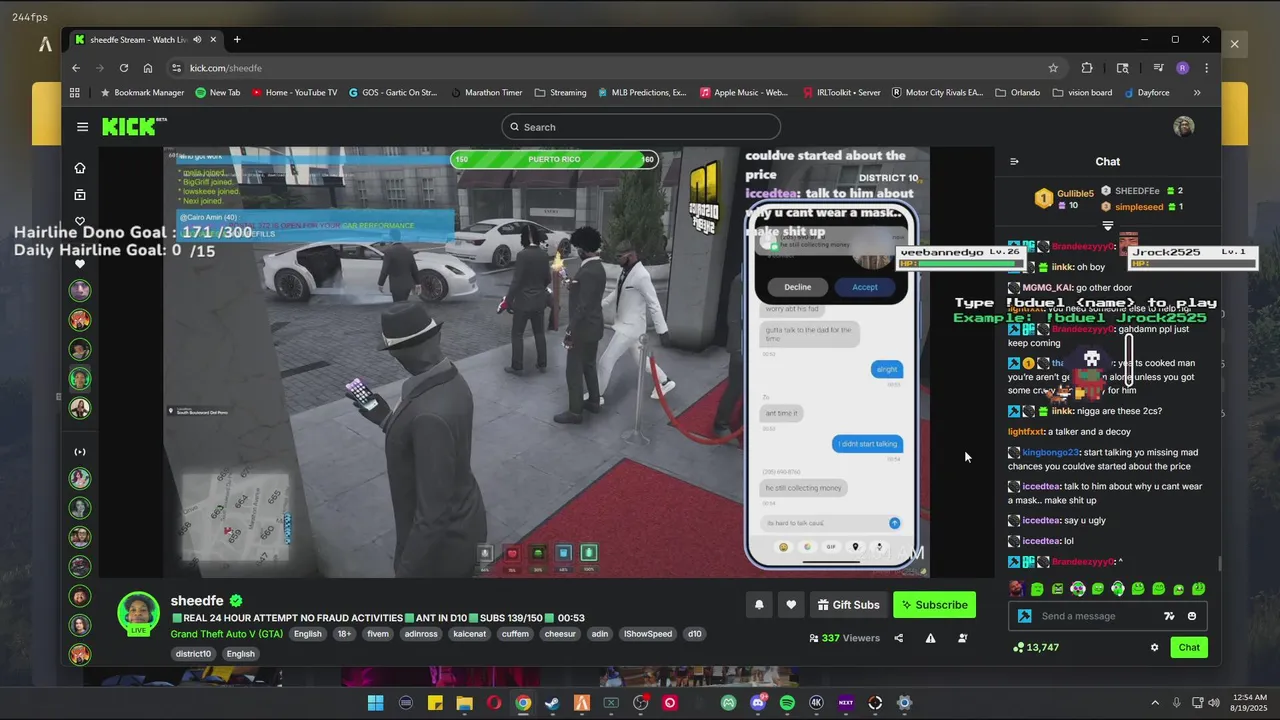Mute the sheedfe Stream tab audio
Viewport: 1280px width, 720px height.
coord(197,40)
